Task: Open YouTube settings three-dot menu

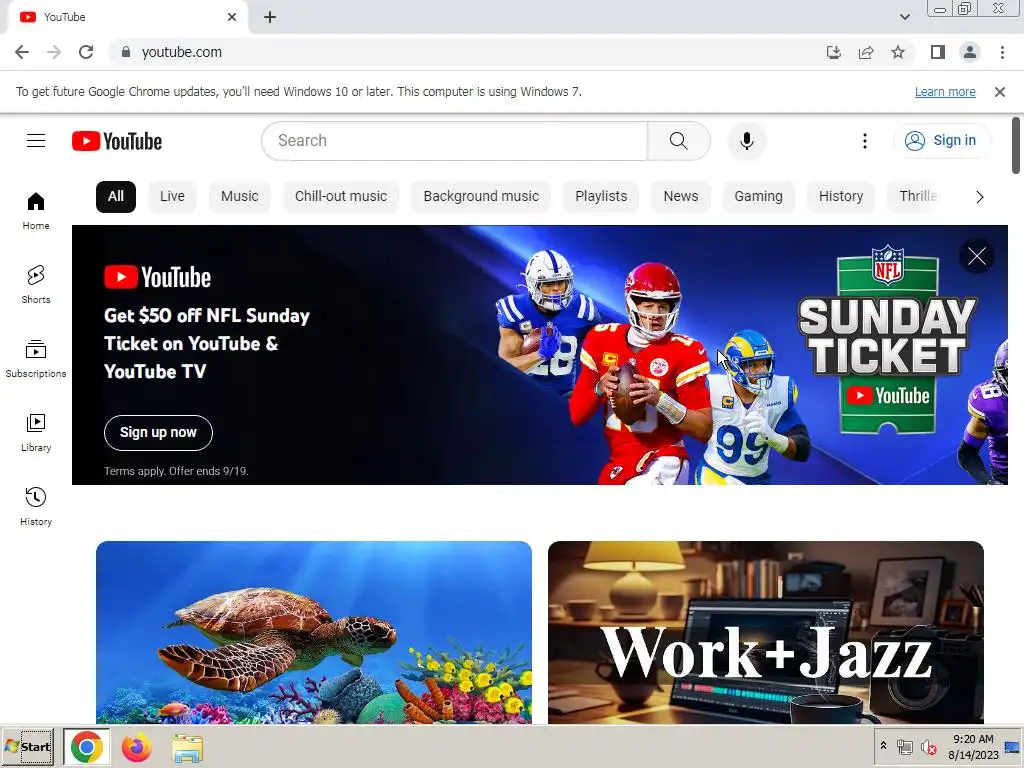Action: coord(865,140)
